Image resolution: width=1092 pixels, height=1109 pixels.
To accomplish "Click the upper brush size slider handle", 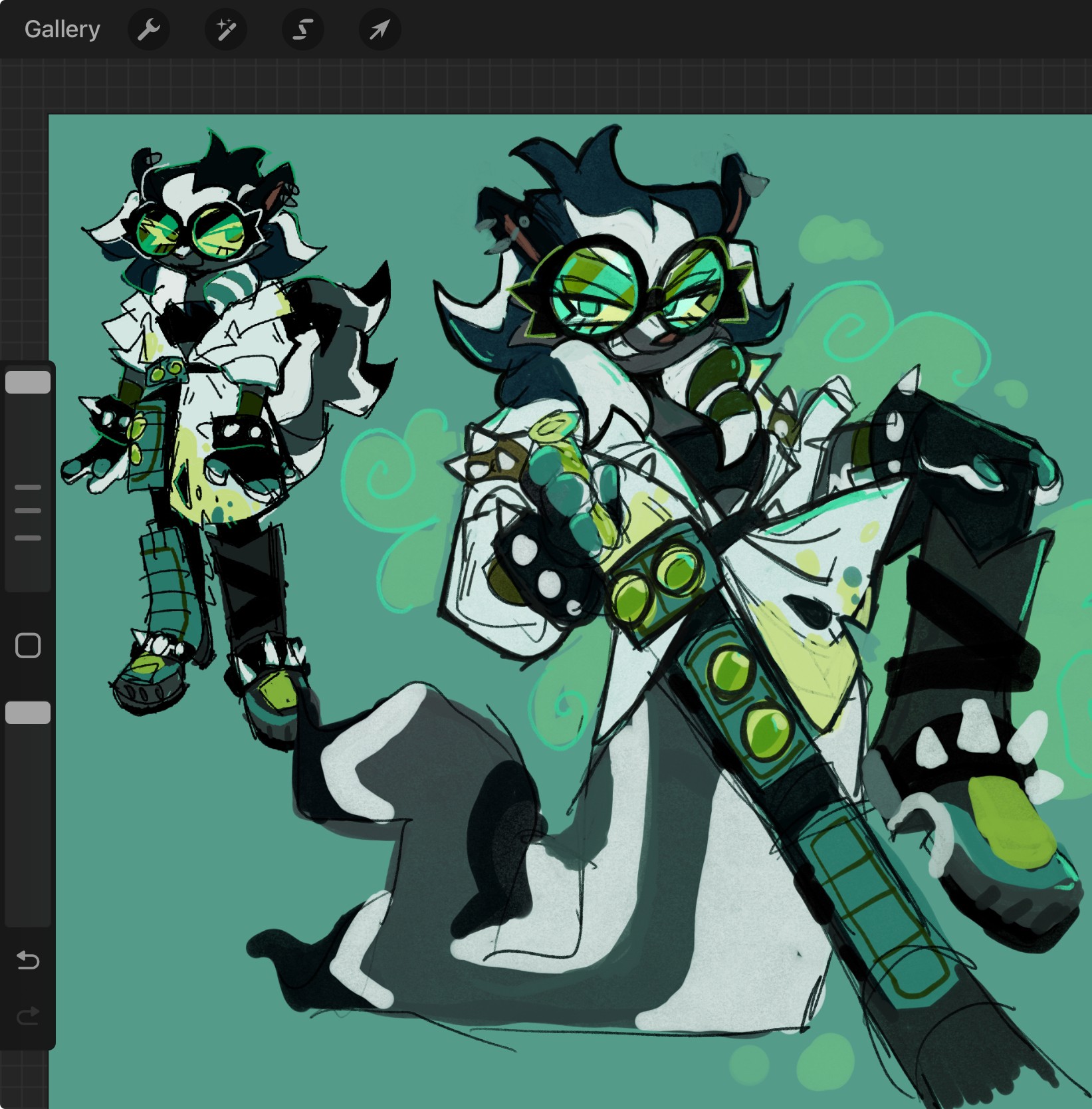I will [28, 382].
